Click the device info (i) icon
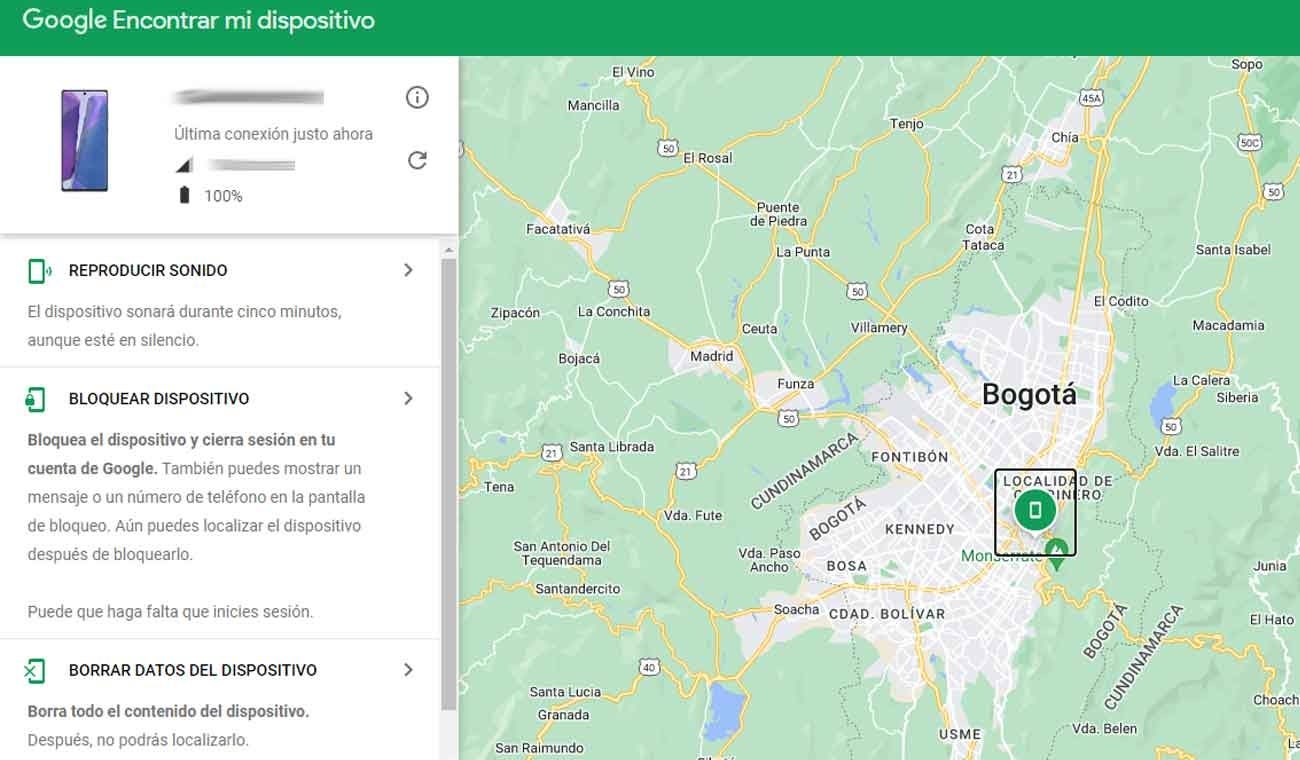 (x=417, y=97)
